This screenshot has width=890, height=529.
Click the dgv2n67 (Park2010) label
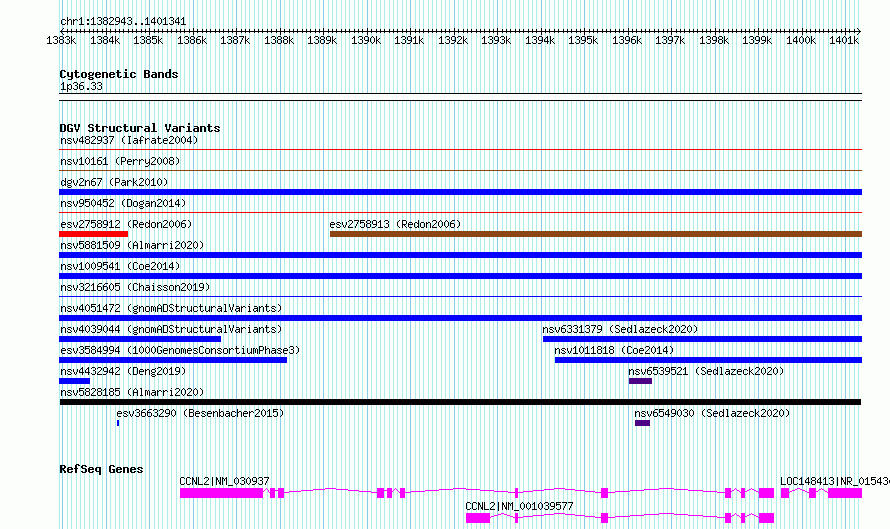(x=114, y=182)
